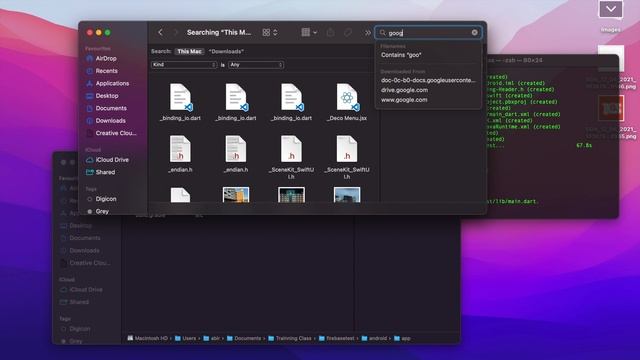The height and width of the screenshot is (360, 640).
Task: Select the _Deco Menu.jsx file icon
Action: [347, 97]
